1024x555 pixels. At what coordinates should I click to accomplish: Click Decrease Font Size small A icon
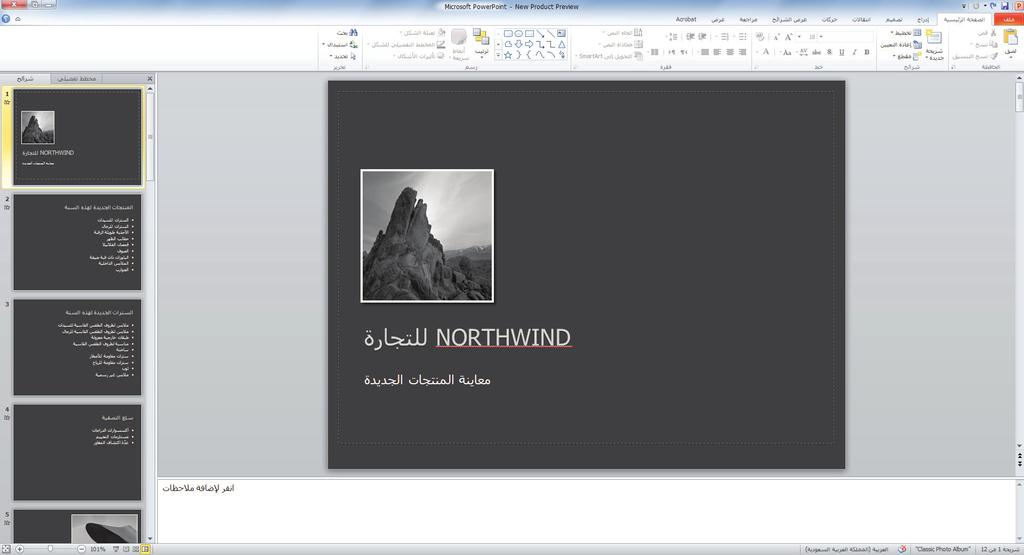pos(776,37)
